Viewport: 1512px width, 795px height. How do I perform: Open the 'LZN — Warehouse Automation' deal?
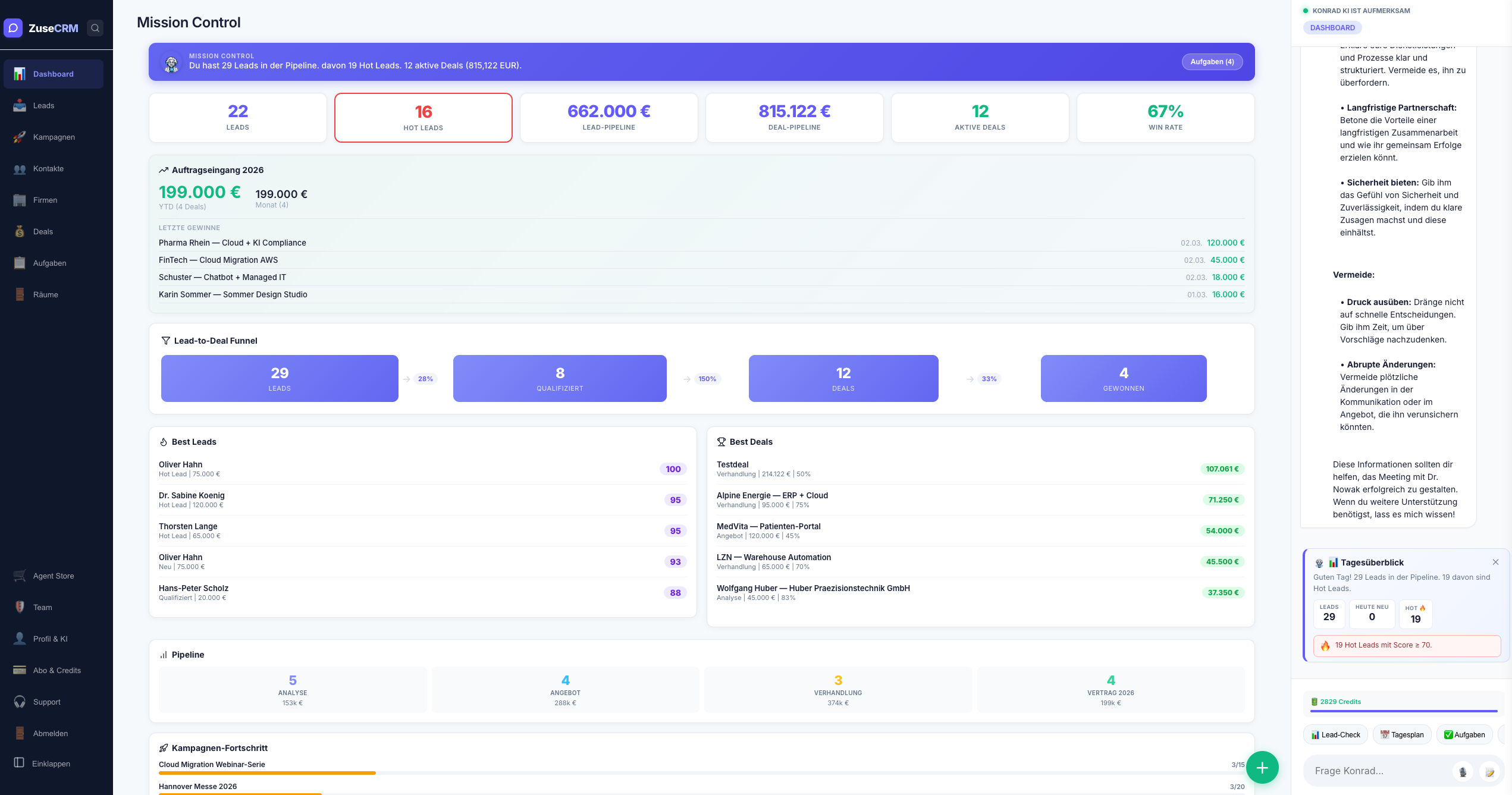981,561
